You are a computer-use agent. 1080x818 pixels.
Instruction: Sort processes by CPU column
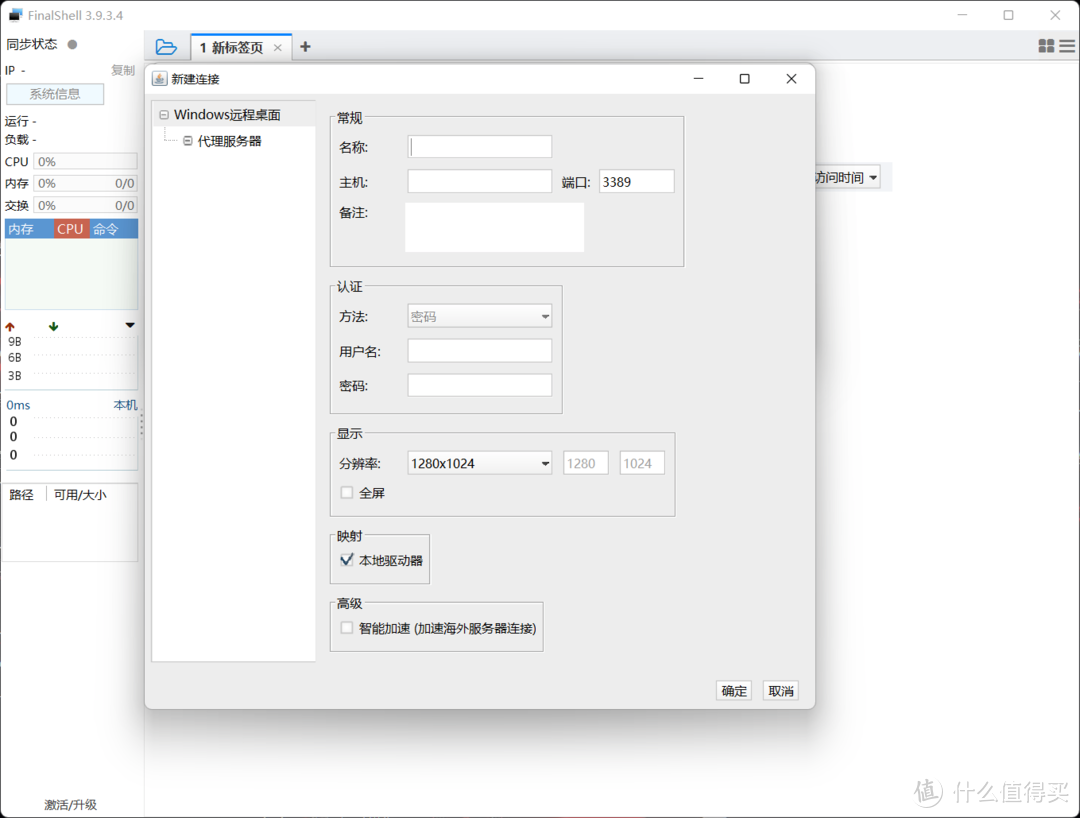[71, 229]
